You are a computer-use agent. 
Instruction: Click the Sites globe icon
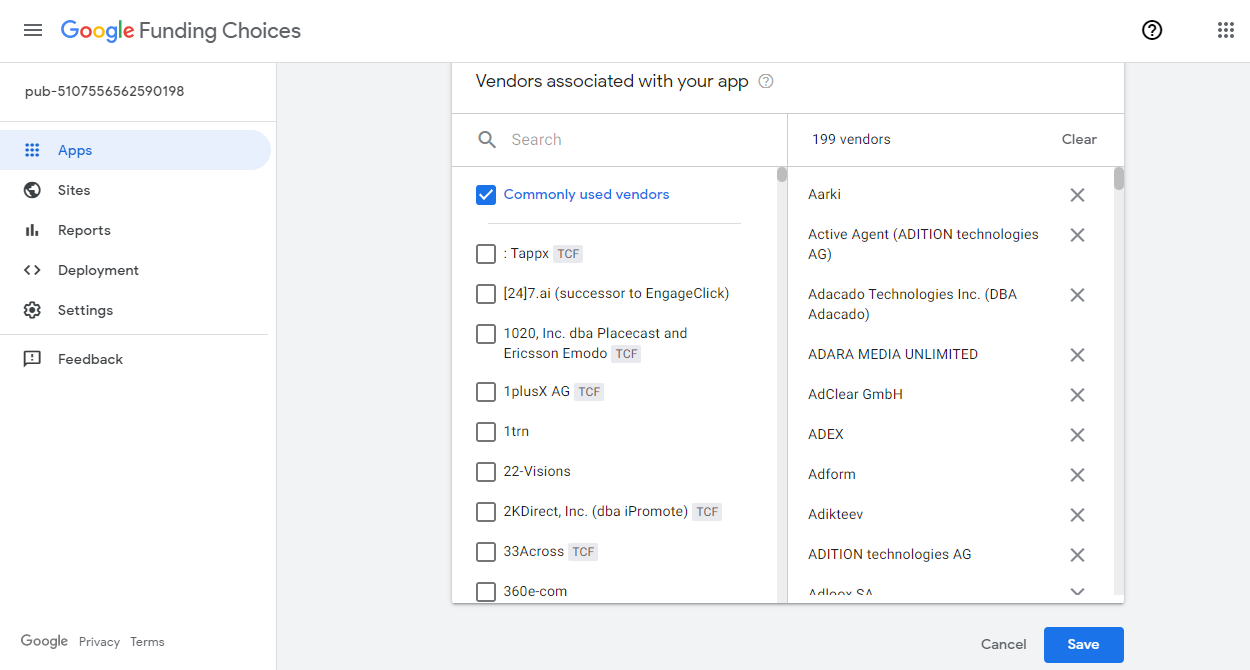(32, 190)
